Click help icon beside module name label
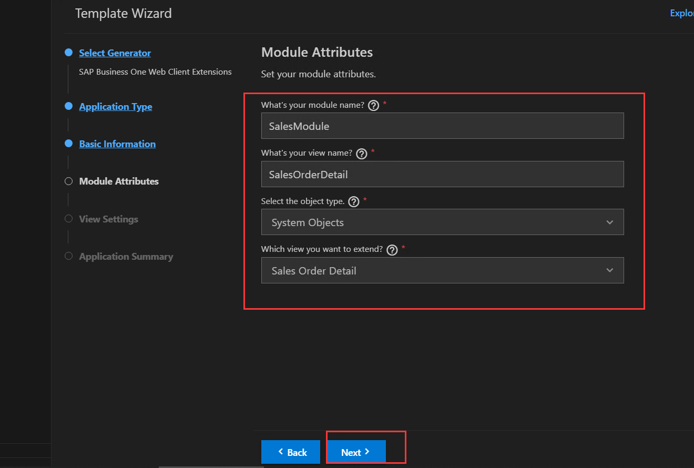The image size is (694, 468). (374, 106)
